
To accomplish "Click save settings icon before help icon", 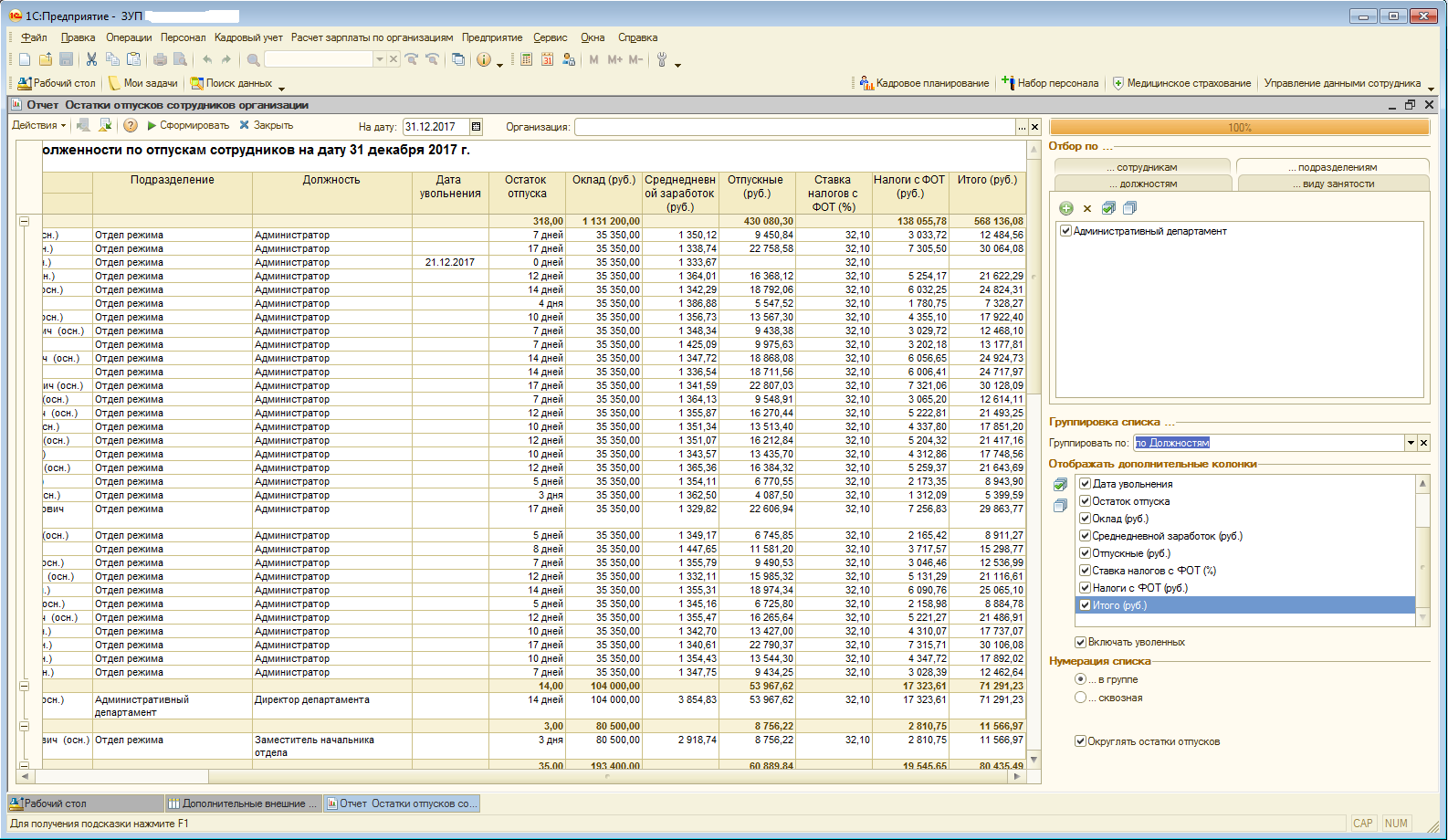I will (106, 125).
